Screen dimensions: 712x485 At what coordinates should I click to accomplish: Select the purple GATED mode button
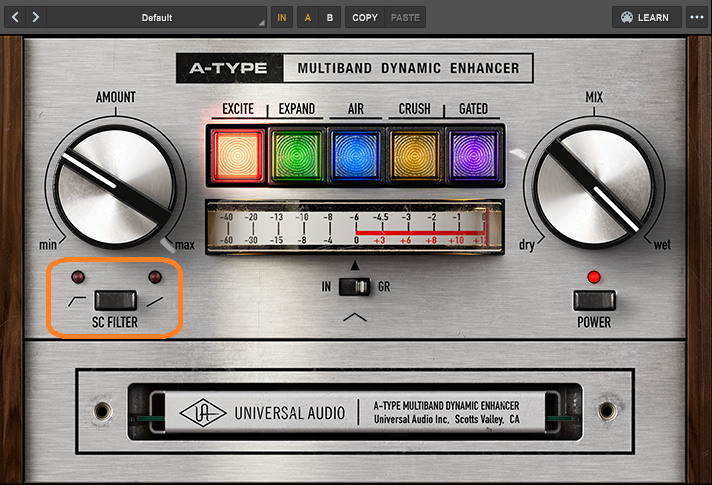click(474, 157)
